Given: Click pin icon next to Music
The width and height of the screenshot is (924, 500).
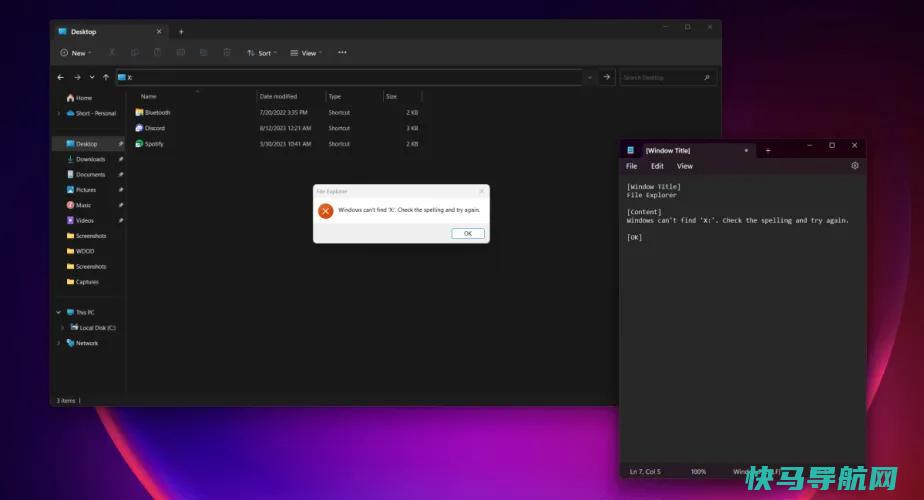Looking at the screenshot, I should 120,205.
